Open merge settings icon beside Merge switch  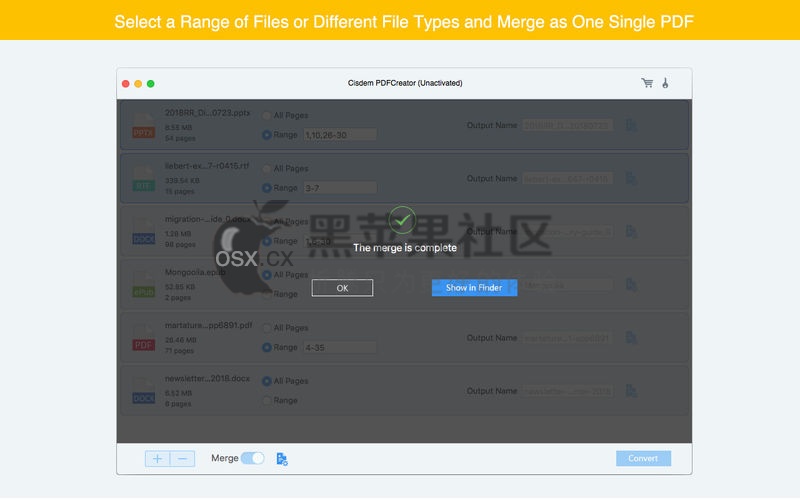pos(282,459)
